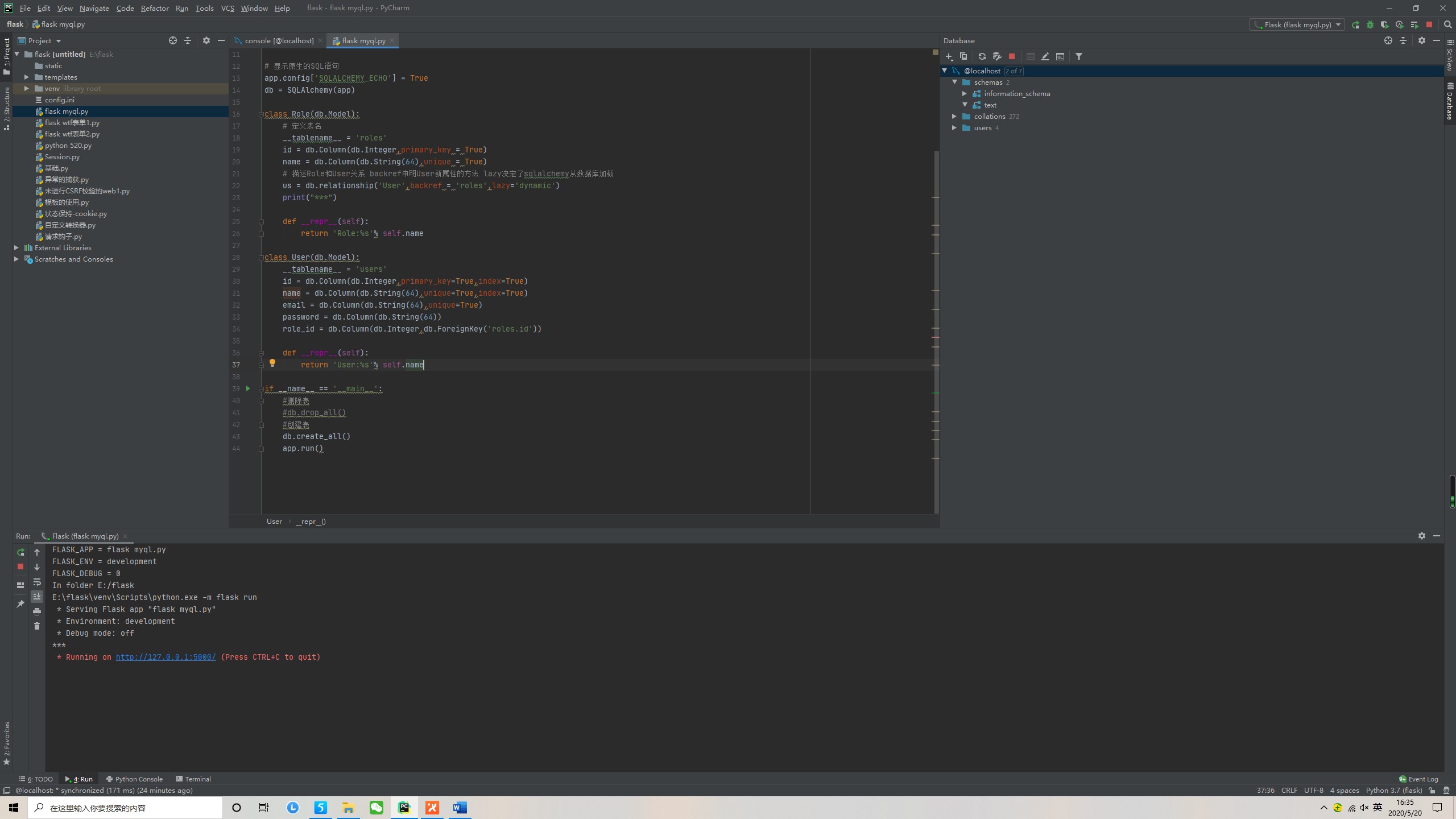1456x819 pixels.
Task: Open the Navigate menu
Action: (94, 8)
